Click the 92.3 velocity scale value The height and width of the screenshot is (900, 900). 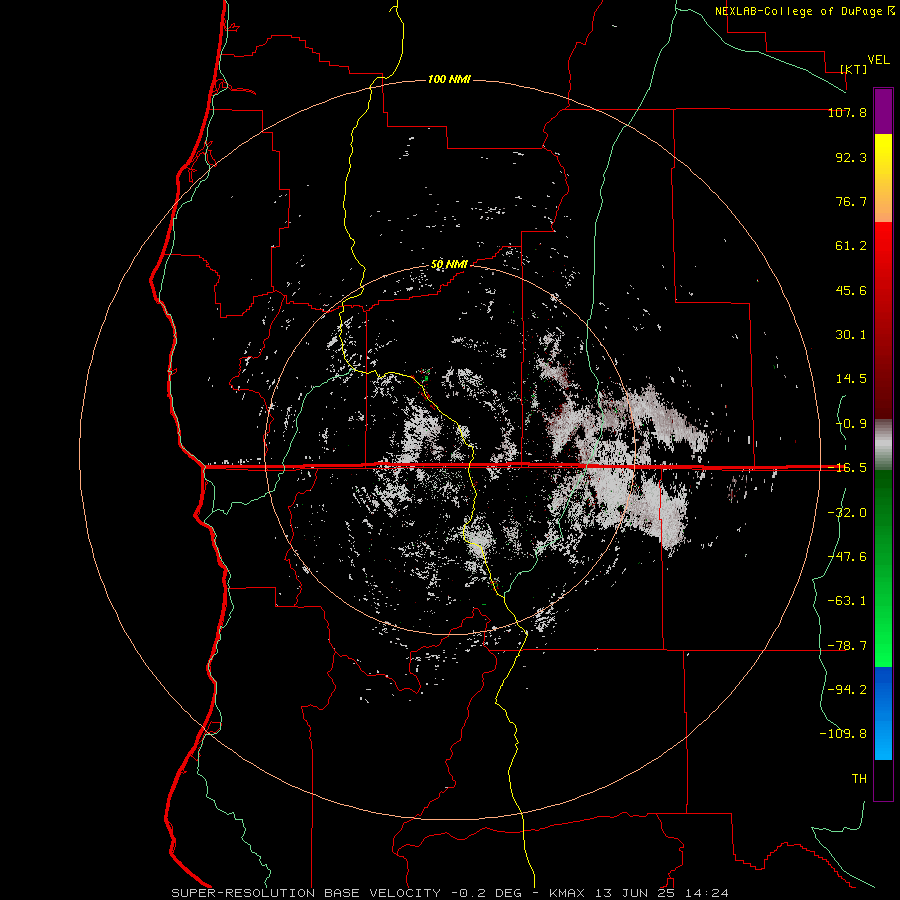[x=851, y=158]
